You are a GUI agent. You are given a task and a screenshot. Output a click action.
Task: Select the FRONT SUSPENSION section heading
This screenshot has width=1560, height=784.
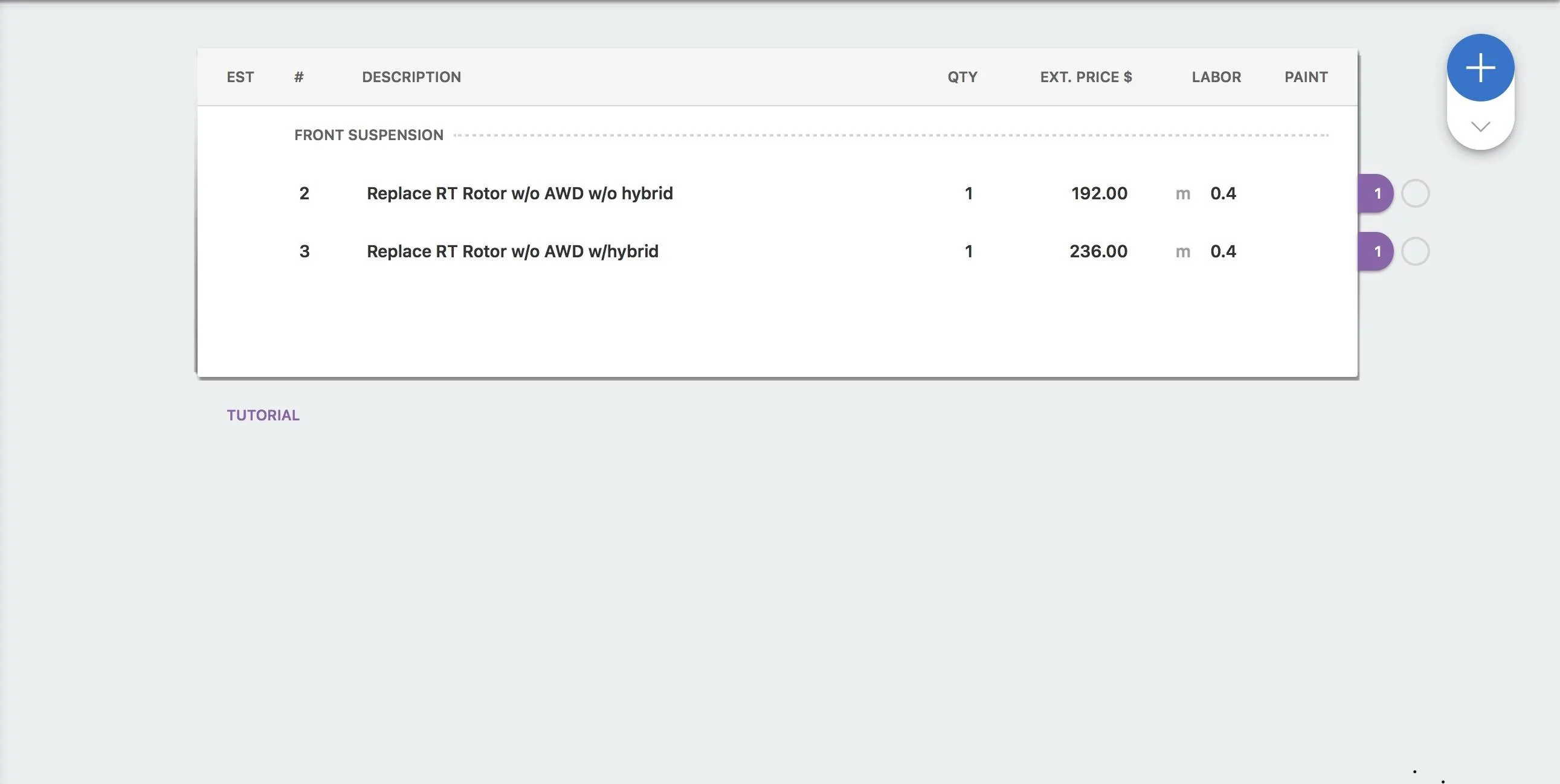[x=369, y=135]
